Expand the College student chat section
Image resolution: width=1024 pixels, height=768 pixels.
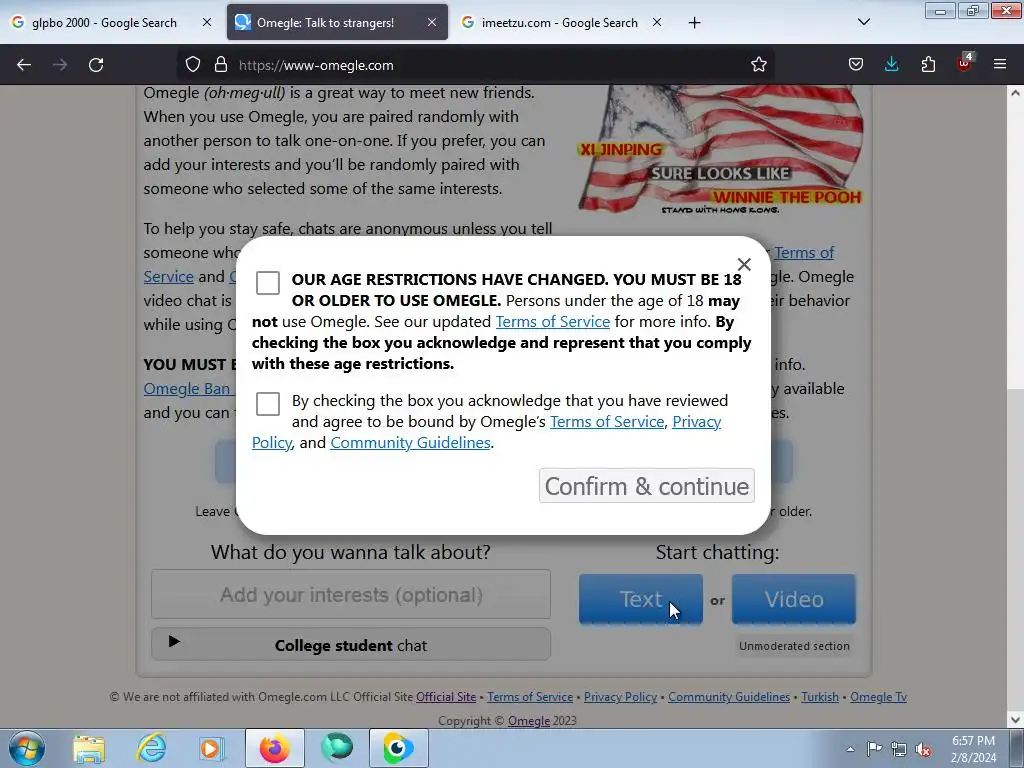click(351, 645)
